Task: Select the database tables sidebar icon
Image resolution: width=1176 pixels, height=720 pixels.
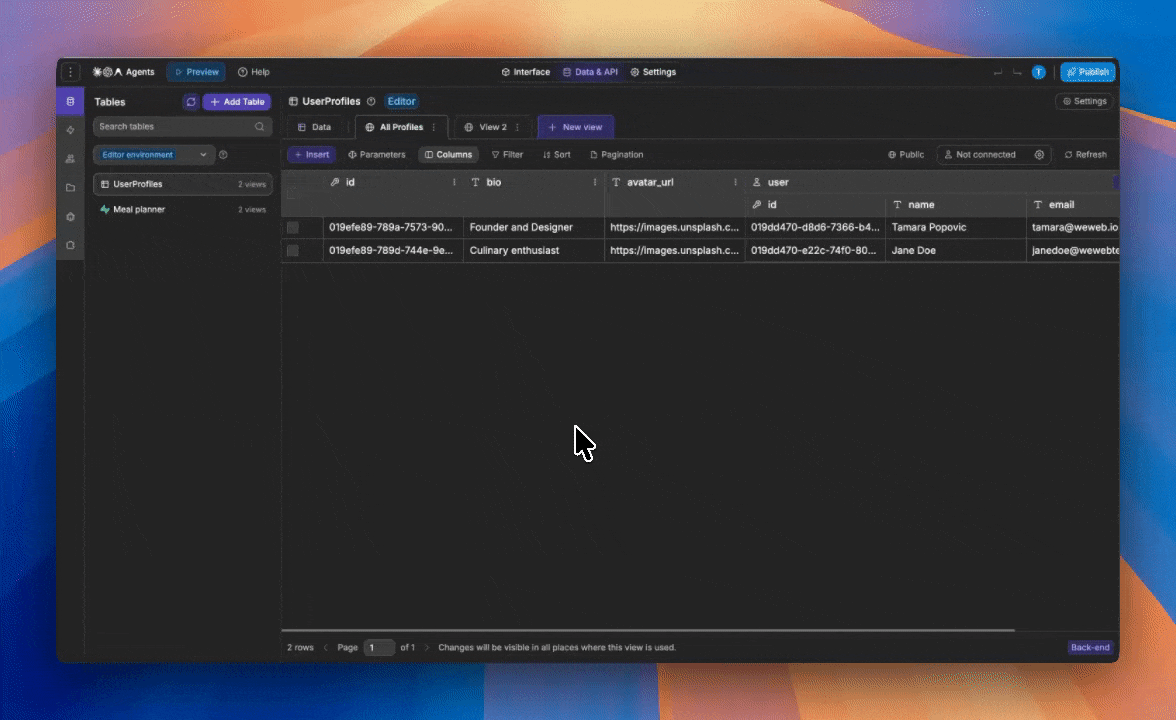Action: pos(70,101)
